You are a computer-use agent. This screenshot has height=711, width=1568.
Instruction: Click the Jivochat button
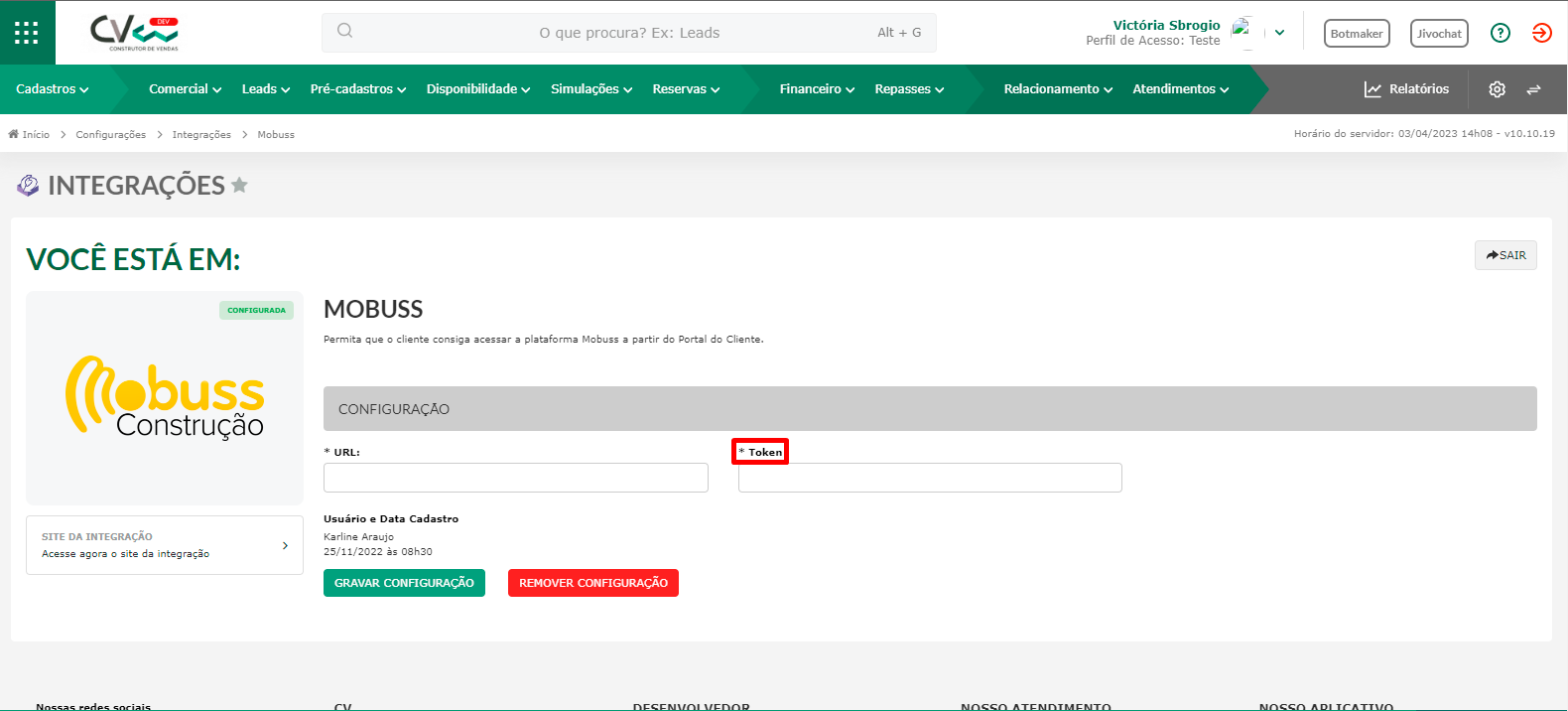click(x=1439, y=33)
